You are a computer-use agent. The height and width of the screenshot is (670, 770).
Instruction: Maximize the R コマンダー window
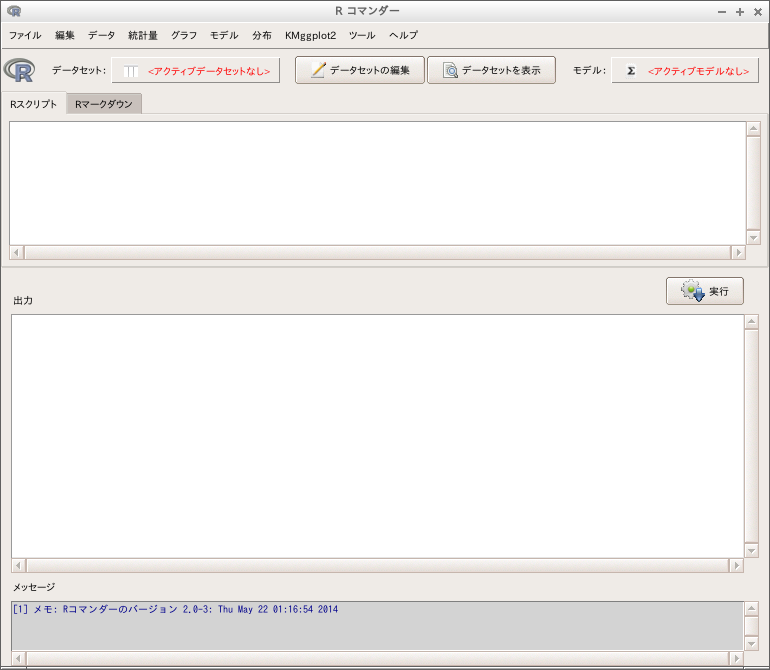[740, 12]
